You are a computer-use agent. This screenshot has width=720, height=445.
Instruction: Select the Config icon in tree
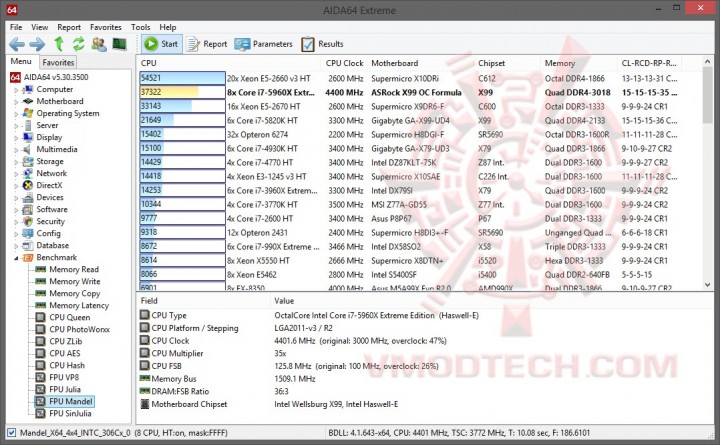(28, 233)
